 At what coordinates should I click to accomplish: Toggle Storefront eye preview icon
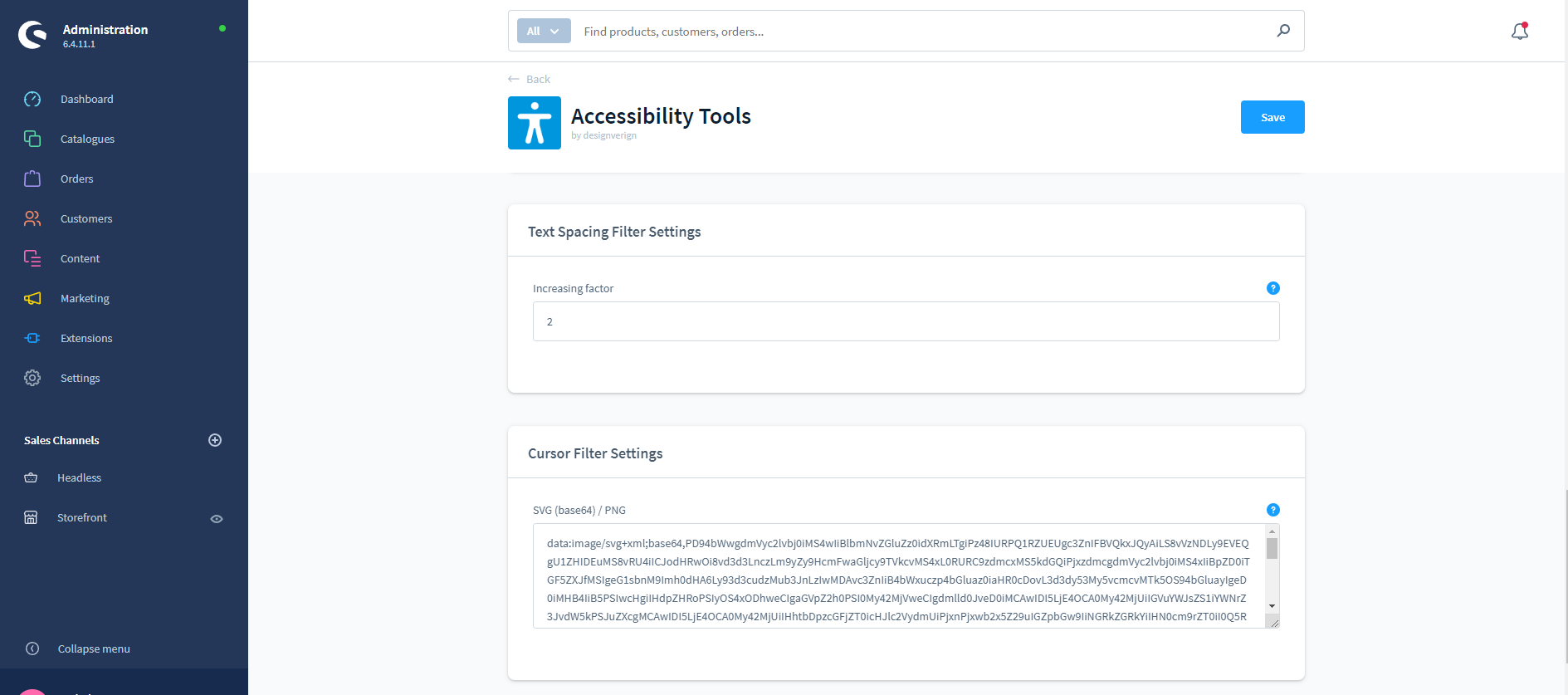click(217, 519)
